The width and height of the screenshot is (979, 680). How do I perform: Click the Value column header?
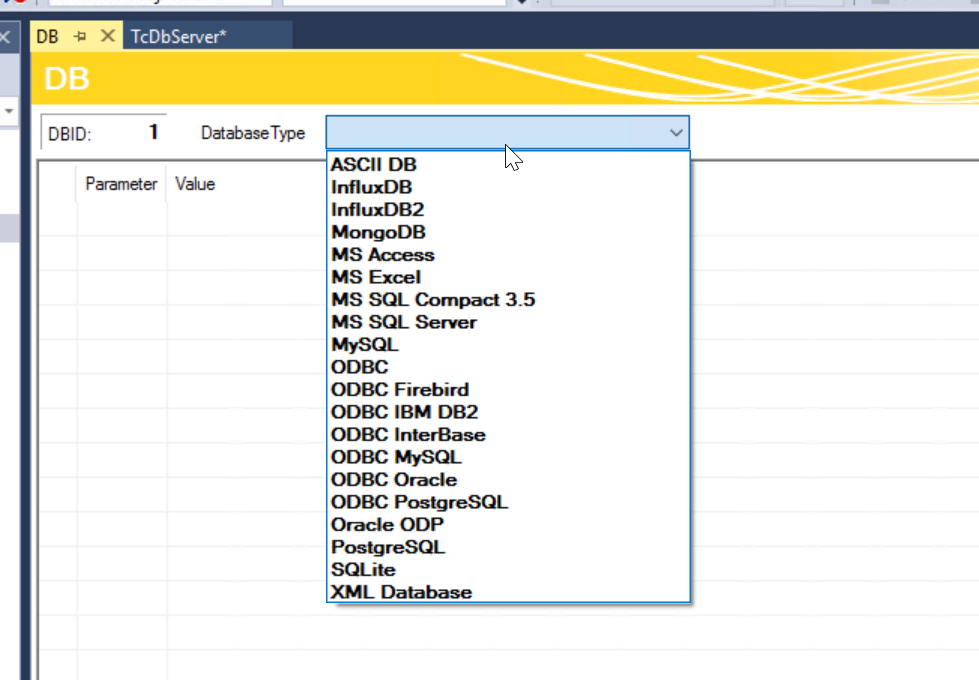[x=195, y=184]
